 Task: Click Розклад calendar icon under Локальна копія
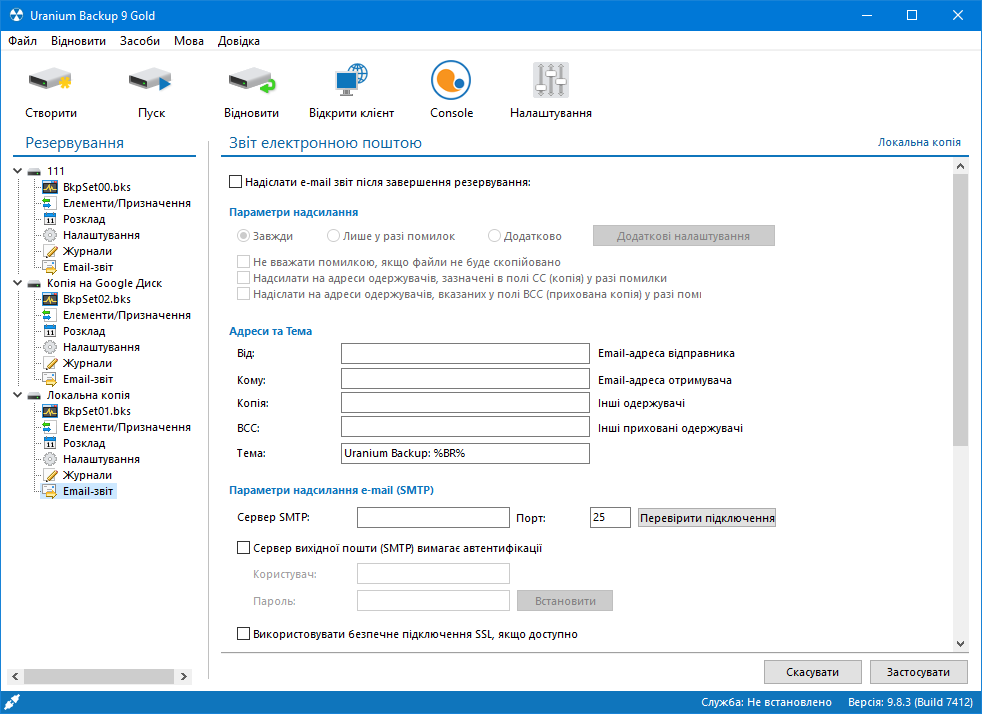click(49, 443)
